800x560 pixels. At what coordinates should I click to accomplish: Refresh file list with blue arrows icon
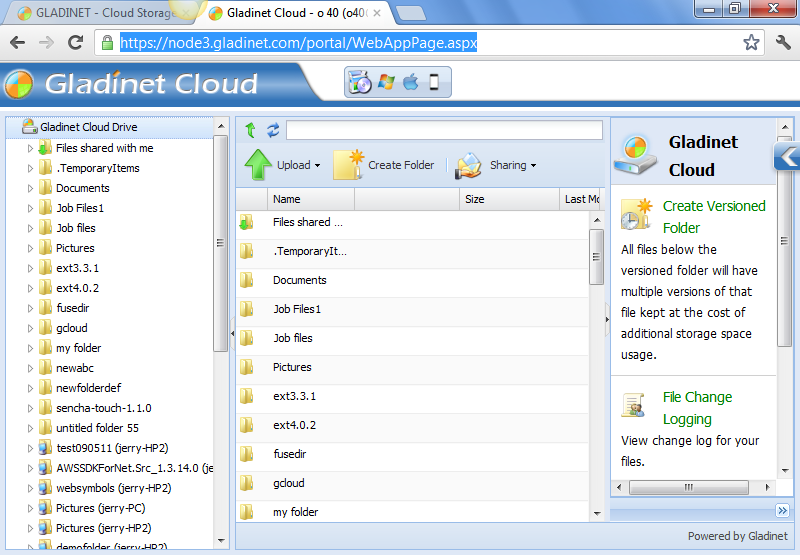pos(273,130)
